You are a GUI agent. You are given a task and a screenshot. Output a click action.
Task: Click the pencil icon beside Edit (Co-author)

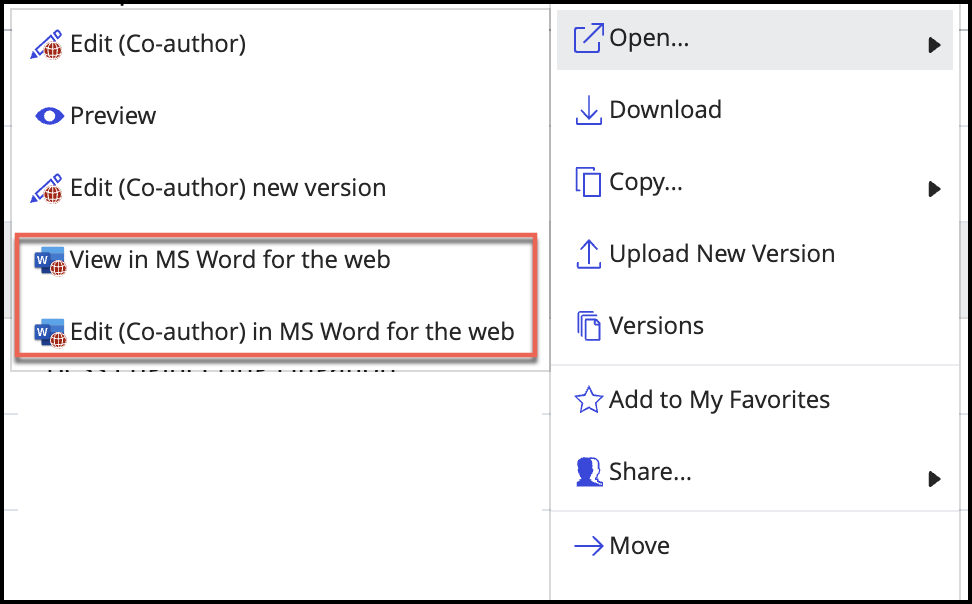(47, 45)
